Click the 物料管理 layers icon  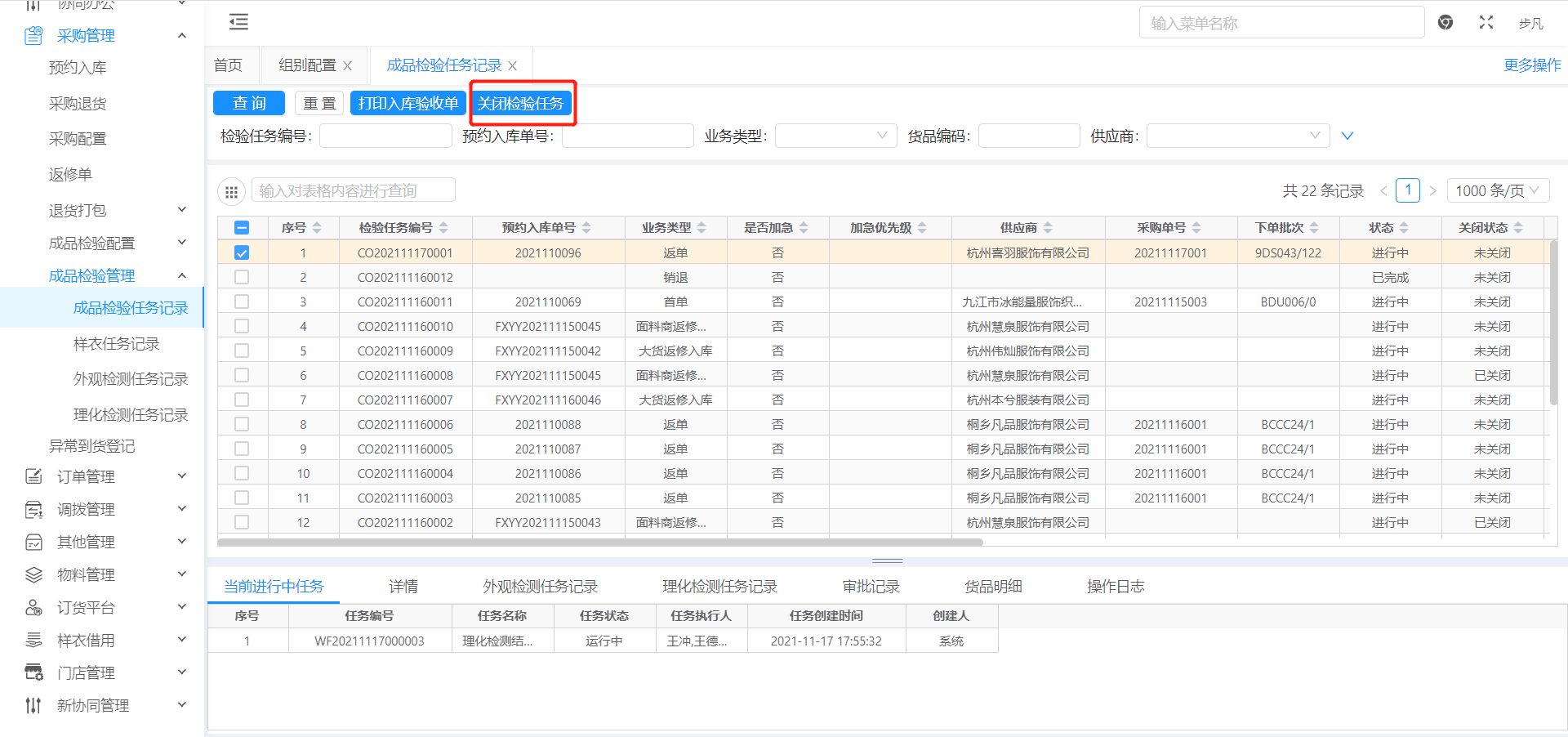33,574
